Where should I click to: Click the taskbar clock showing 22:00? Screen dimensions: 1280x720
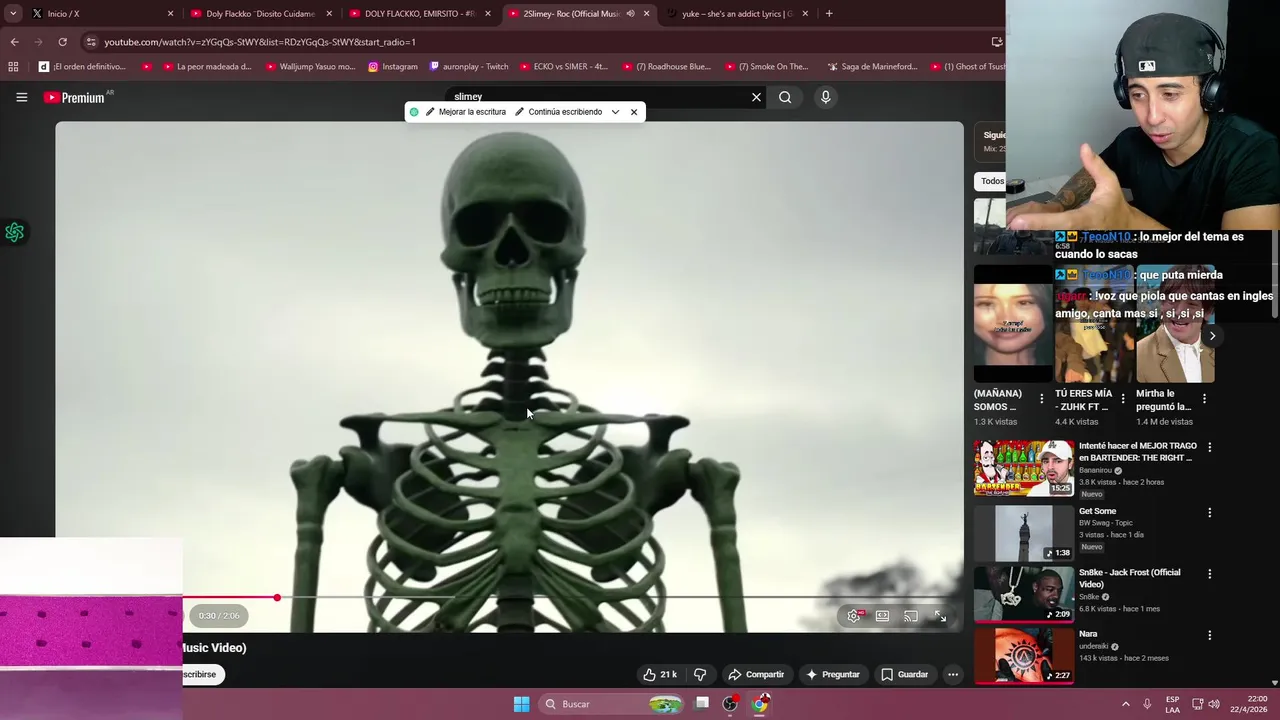pyautogui.click(x=1249, y=704)
